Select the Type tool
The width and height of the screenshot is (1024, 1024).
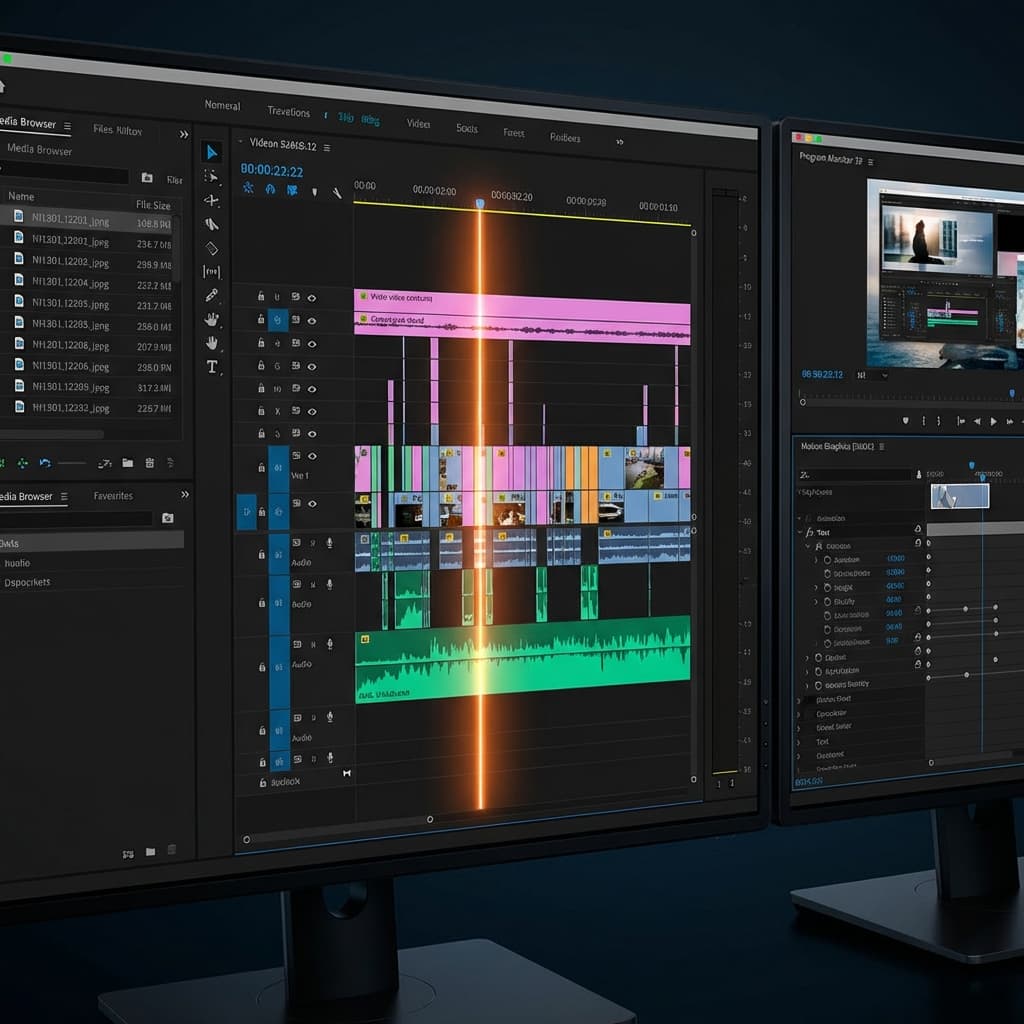(212, 367)
